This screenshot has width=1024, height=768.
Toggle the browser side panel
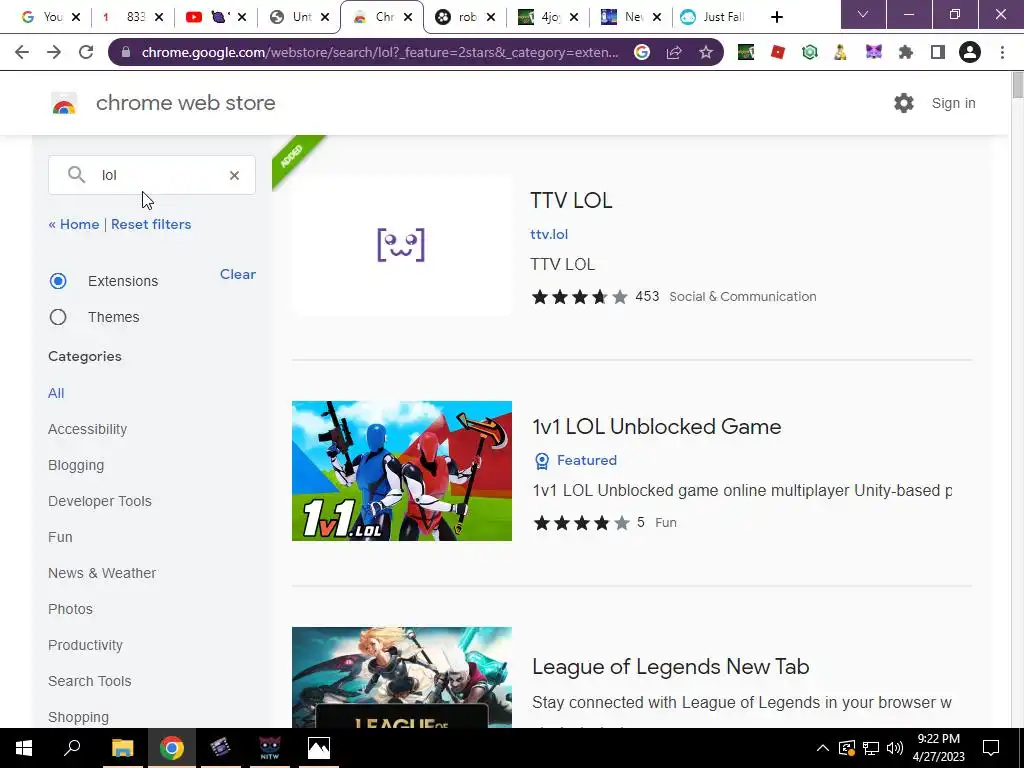click(x=938, y=52)
